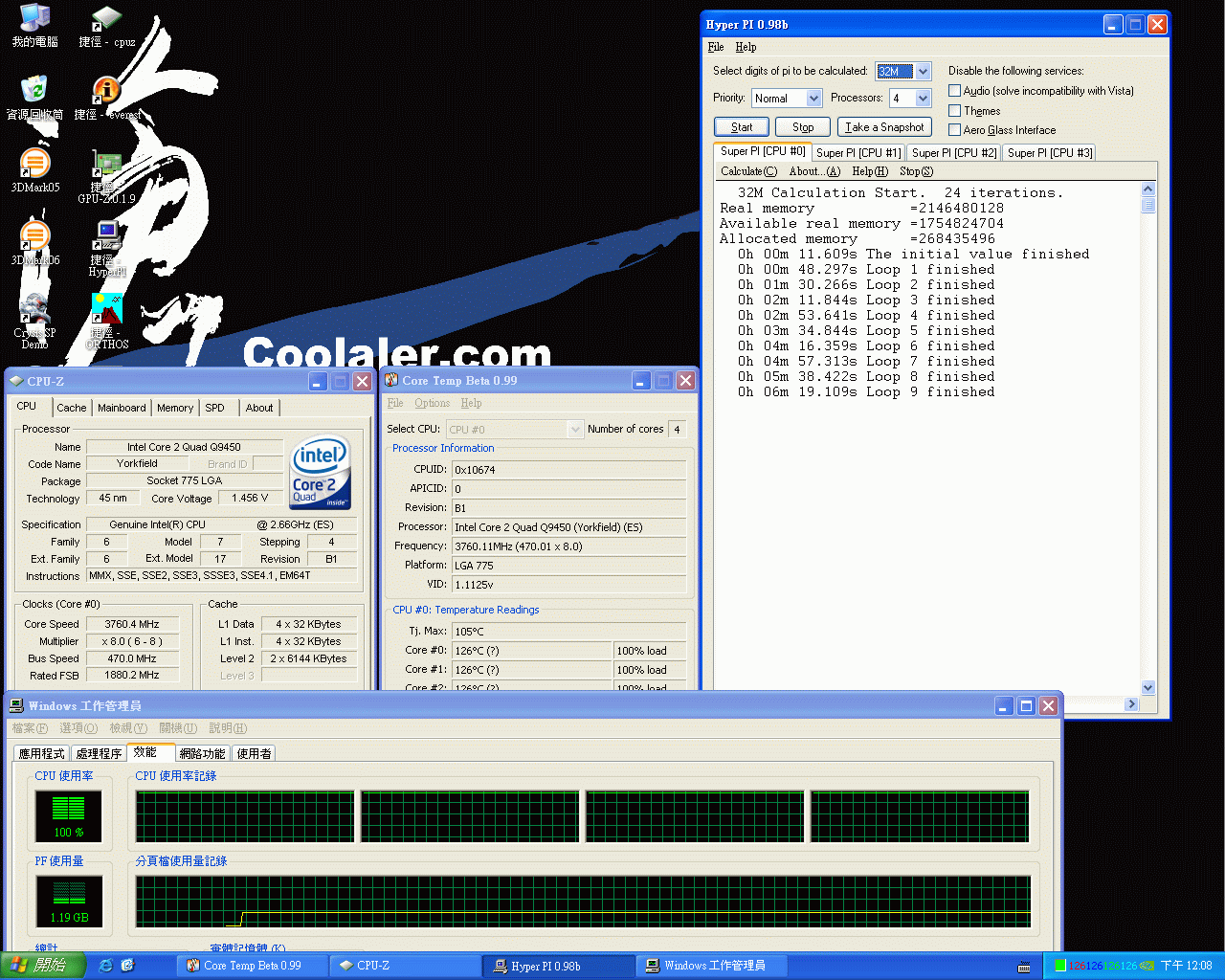Click the Super PI output scroll up arrow

1148,189
